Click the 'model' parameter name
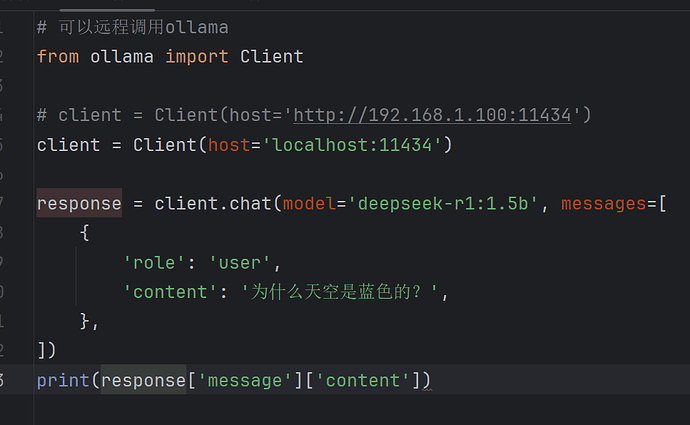 tap(309, 204)
